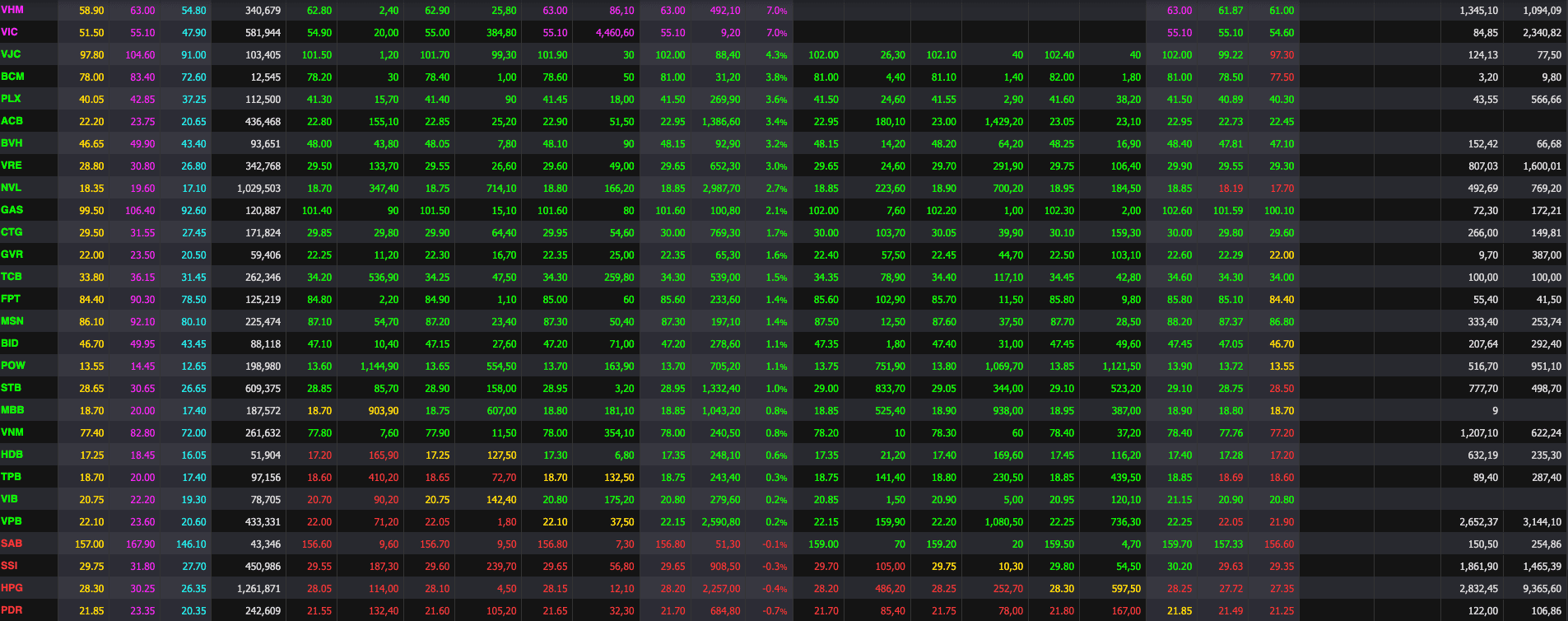The image size is (1568, 621).
Task: Select the GVR ticker symbol
Action: pyautogui.click(x=12, y=254)
